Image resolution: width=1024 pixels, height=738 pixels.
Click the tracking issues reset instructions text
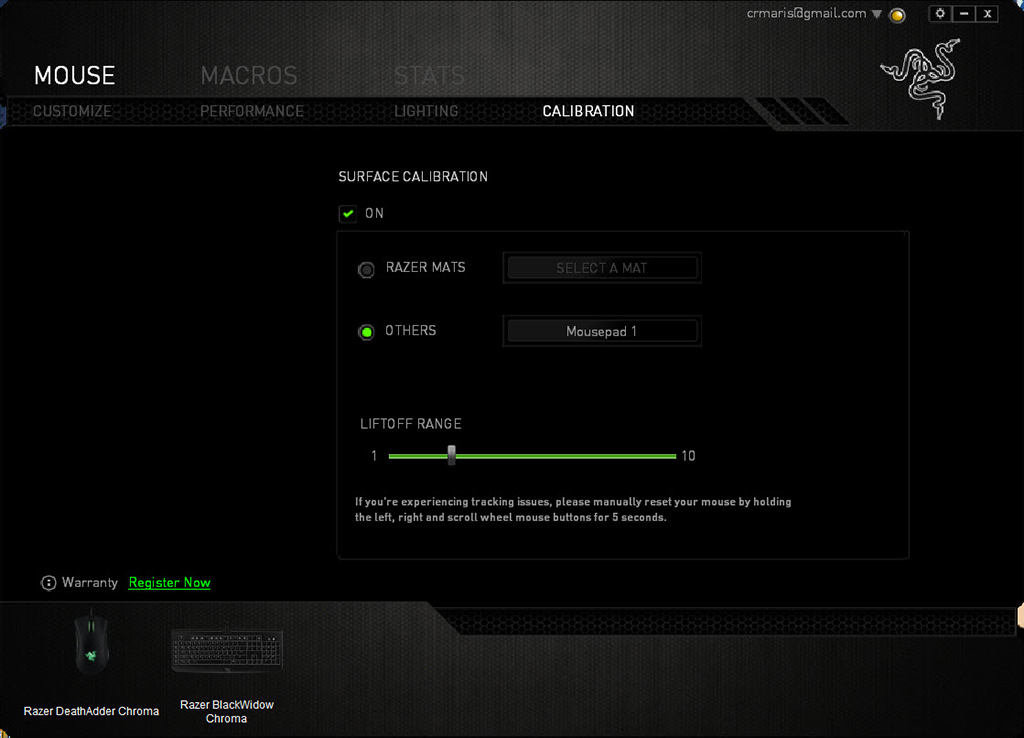click(573, 509)
